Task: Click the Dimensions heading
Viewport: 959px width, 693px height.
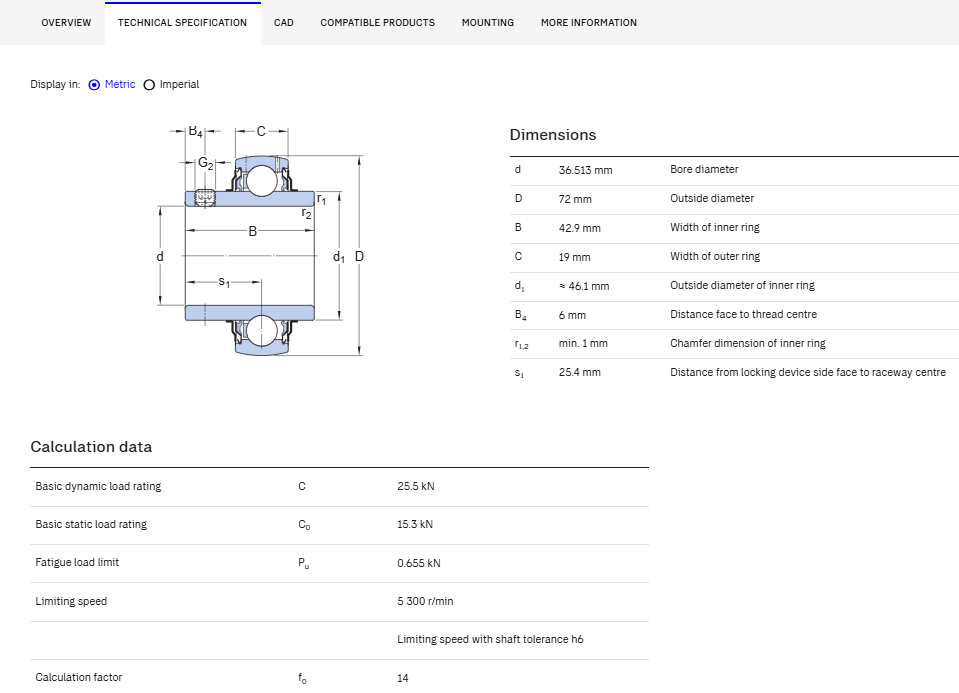Action: 553,135
